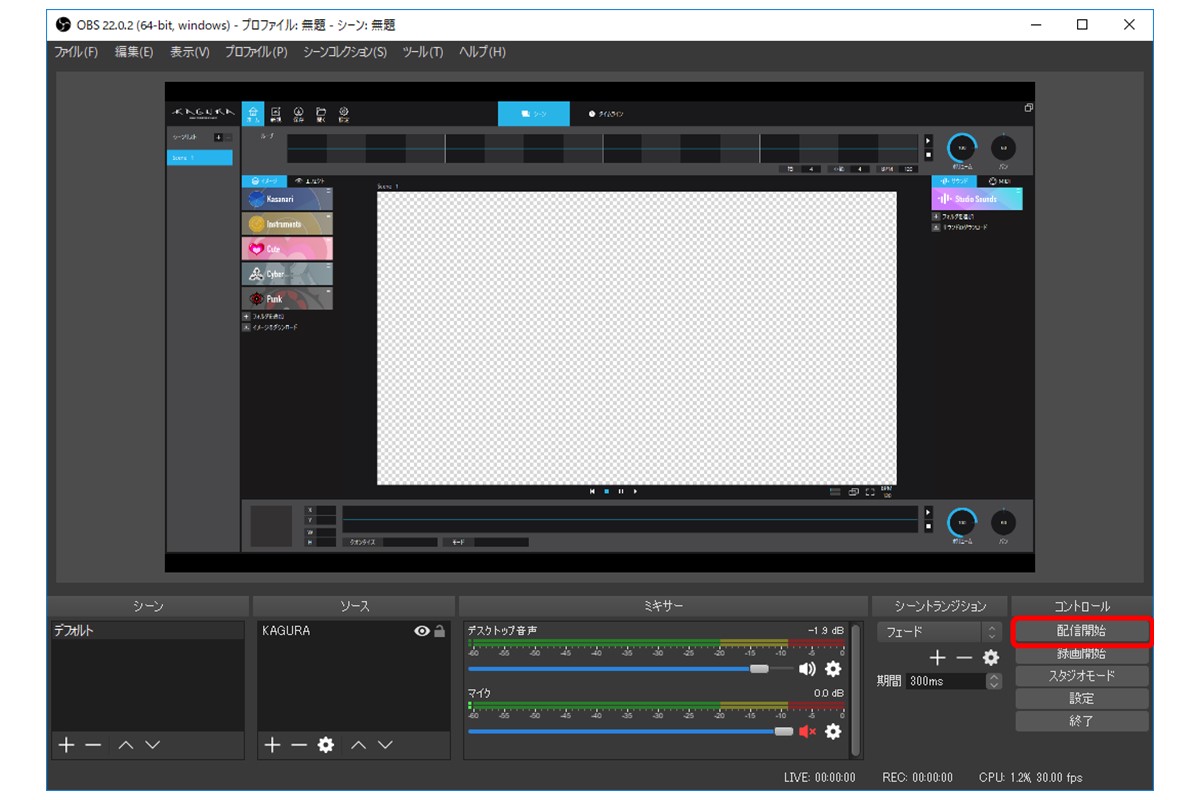Click the mixer panel vertical scrollbar
This screenshot has height=800, width=1200.
click(x=855, y=690)
